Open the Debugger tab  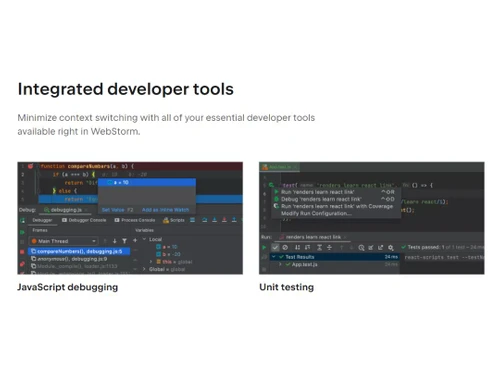click(x=42, y=220)
